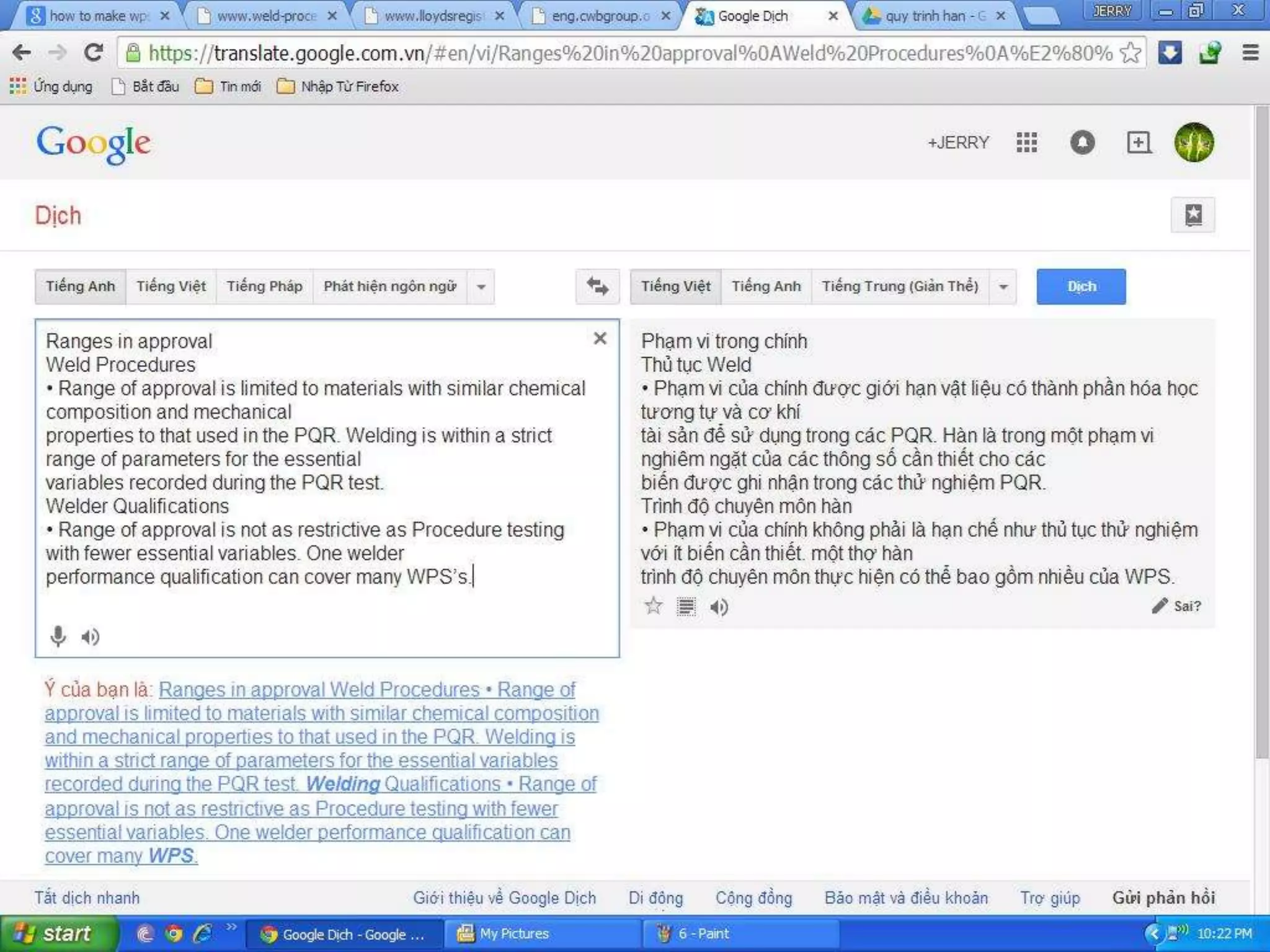Open Google notifications bell
Screen dimensions: 1270x952
coord(1082,143)
